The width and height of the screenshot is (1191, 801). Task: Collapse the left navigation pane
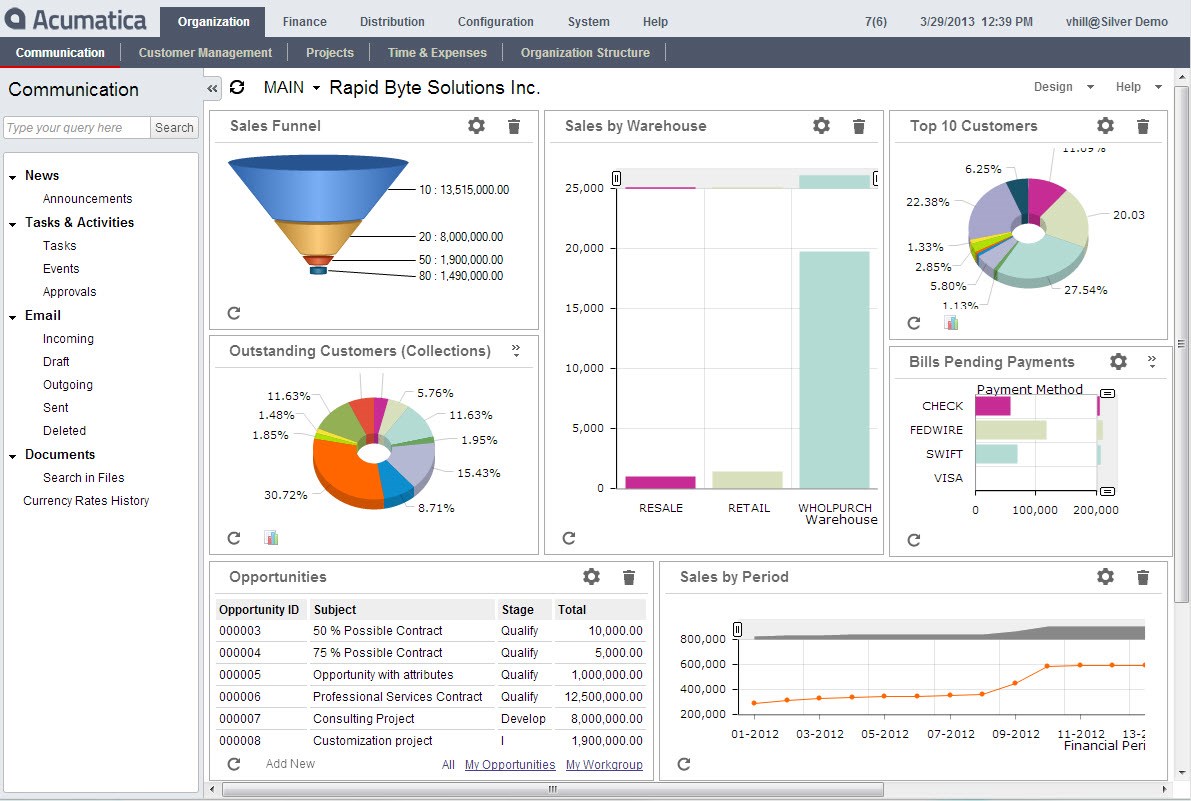pyautogui.click(x=212, y=89)
